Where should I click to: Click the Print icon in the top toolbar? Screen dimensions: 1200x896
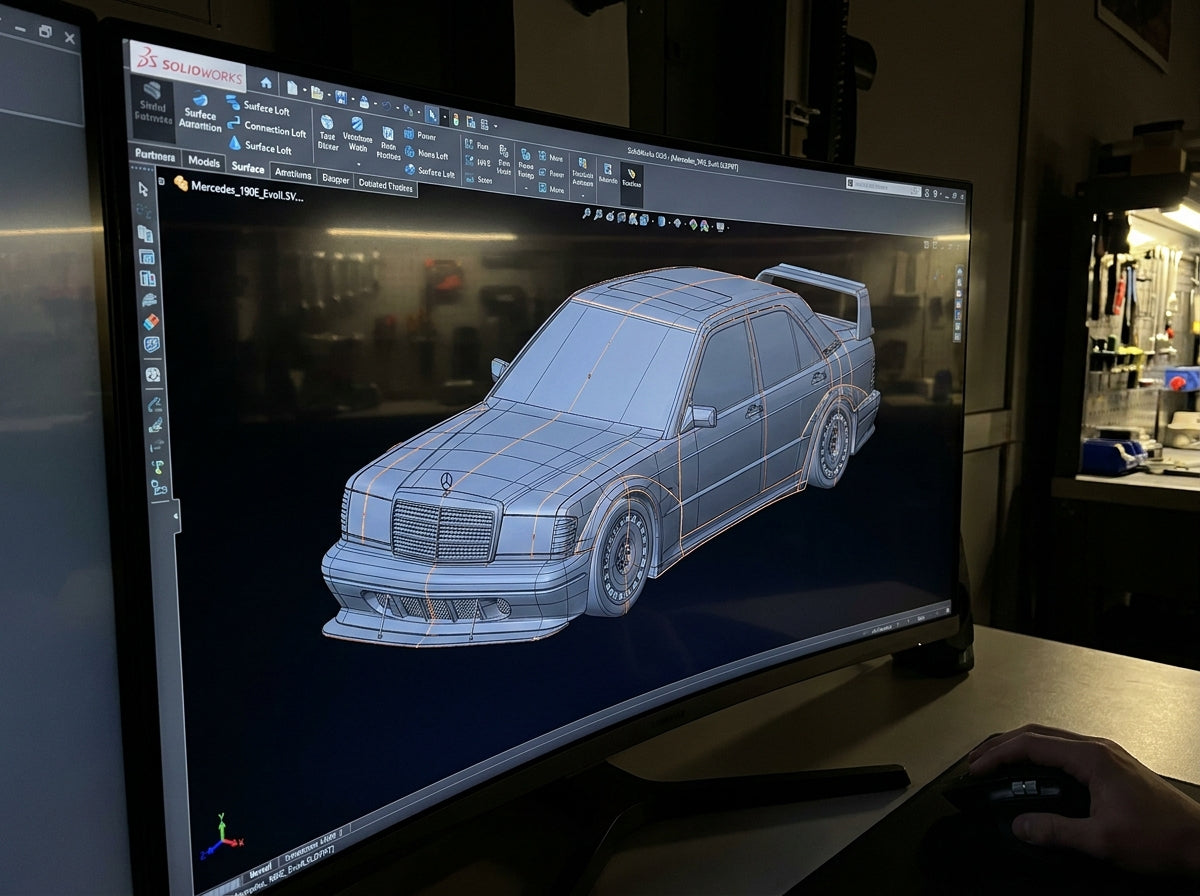pos(364,102)
